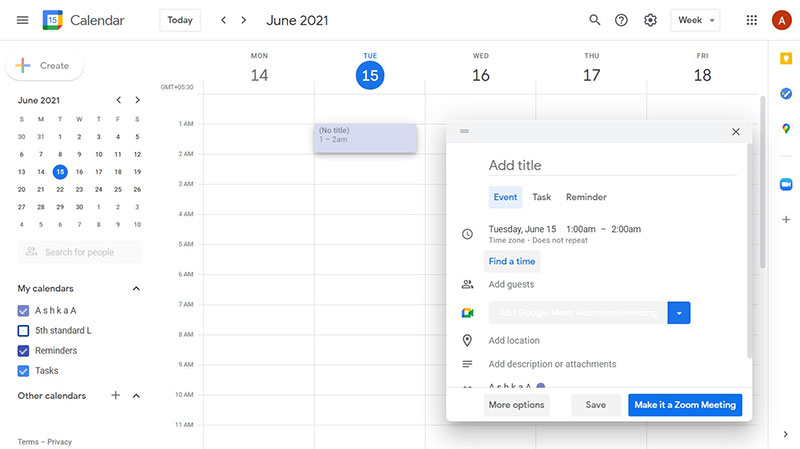Click the Add title field

pos(612,166)
